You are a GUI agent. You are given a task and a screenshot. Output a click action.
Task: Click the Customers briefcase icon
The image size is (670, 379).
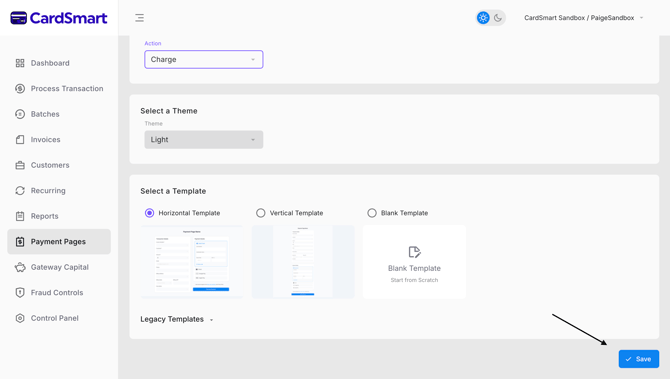(20, 165)
